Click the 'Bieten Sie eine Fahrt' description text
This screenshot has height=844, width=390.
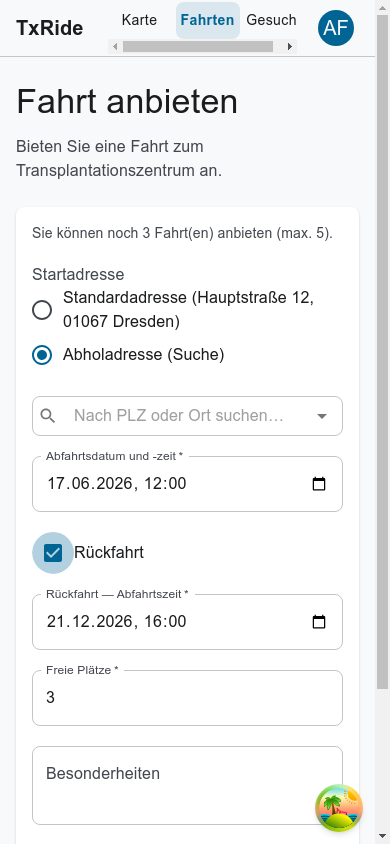[119, 159]
